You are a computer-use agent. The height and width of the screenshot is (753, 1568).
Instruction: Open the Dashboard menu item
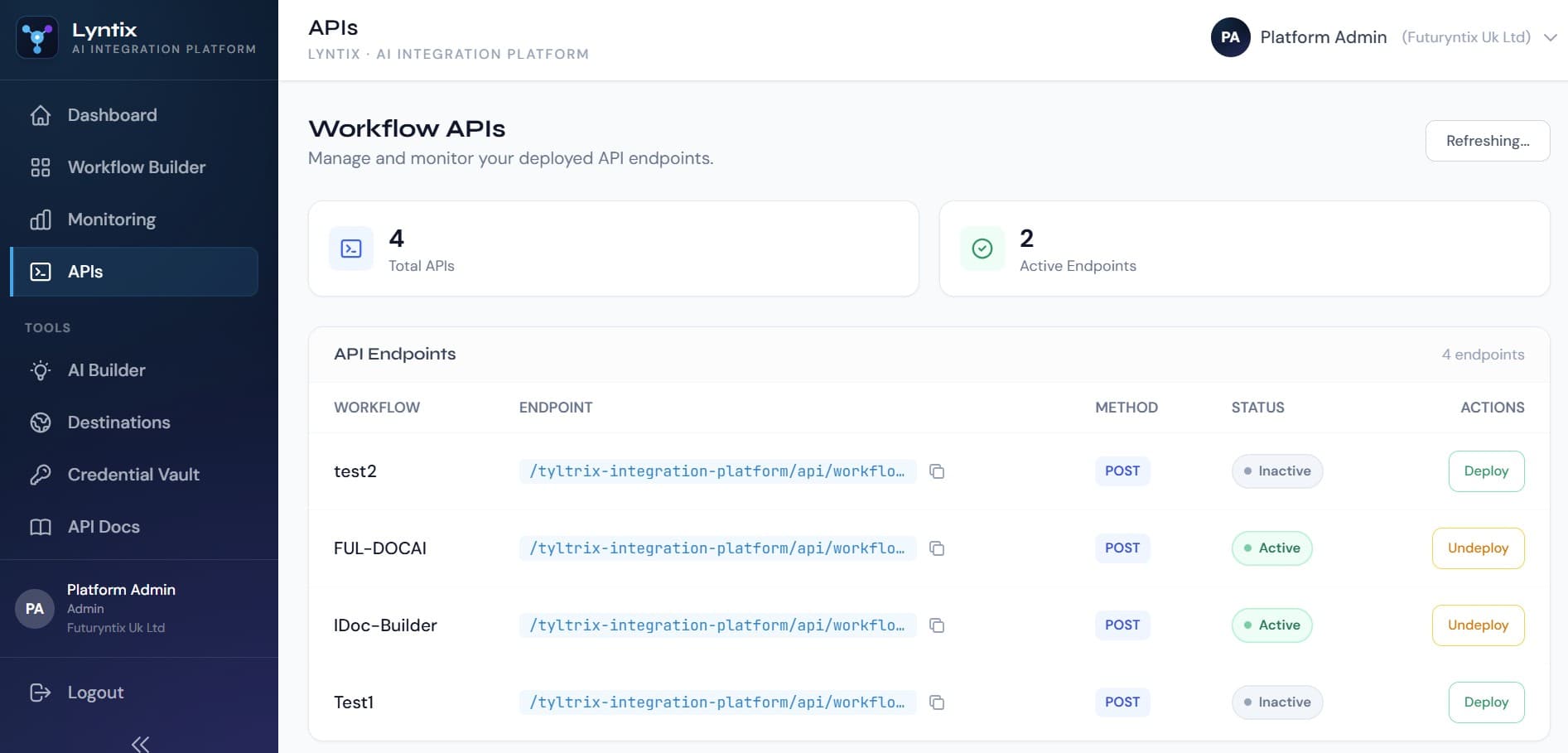134,115
